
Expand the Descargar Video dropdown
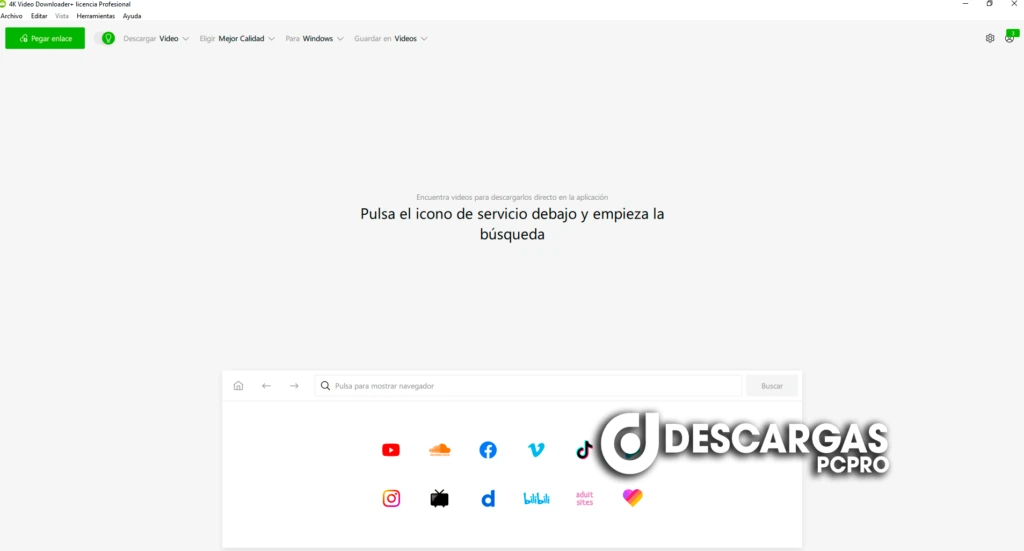point(156,38)
